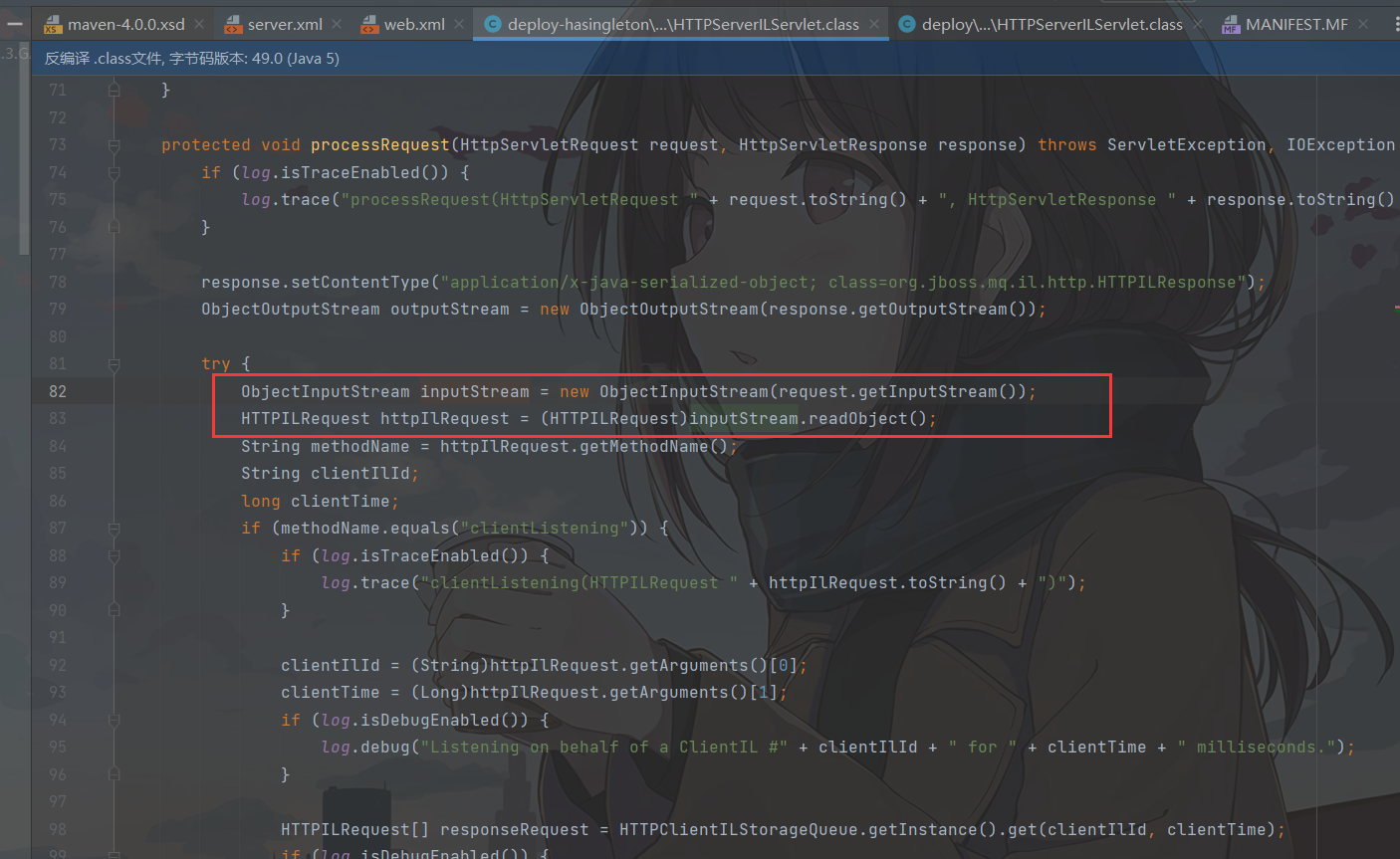Click the hide tool window minus icon
Image resolution: width=1400 pixels, height=859 pixels.
coord(14,24)
